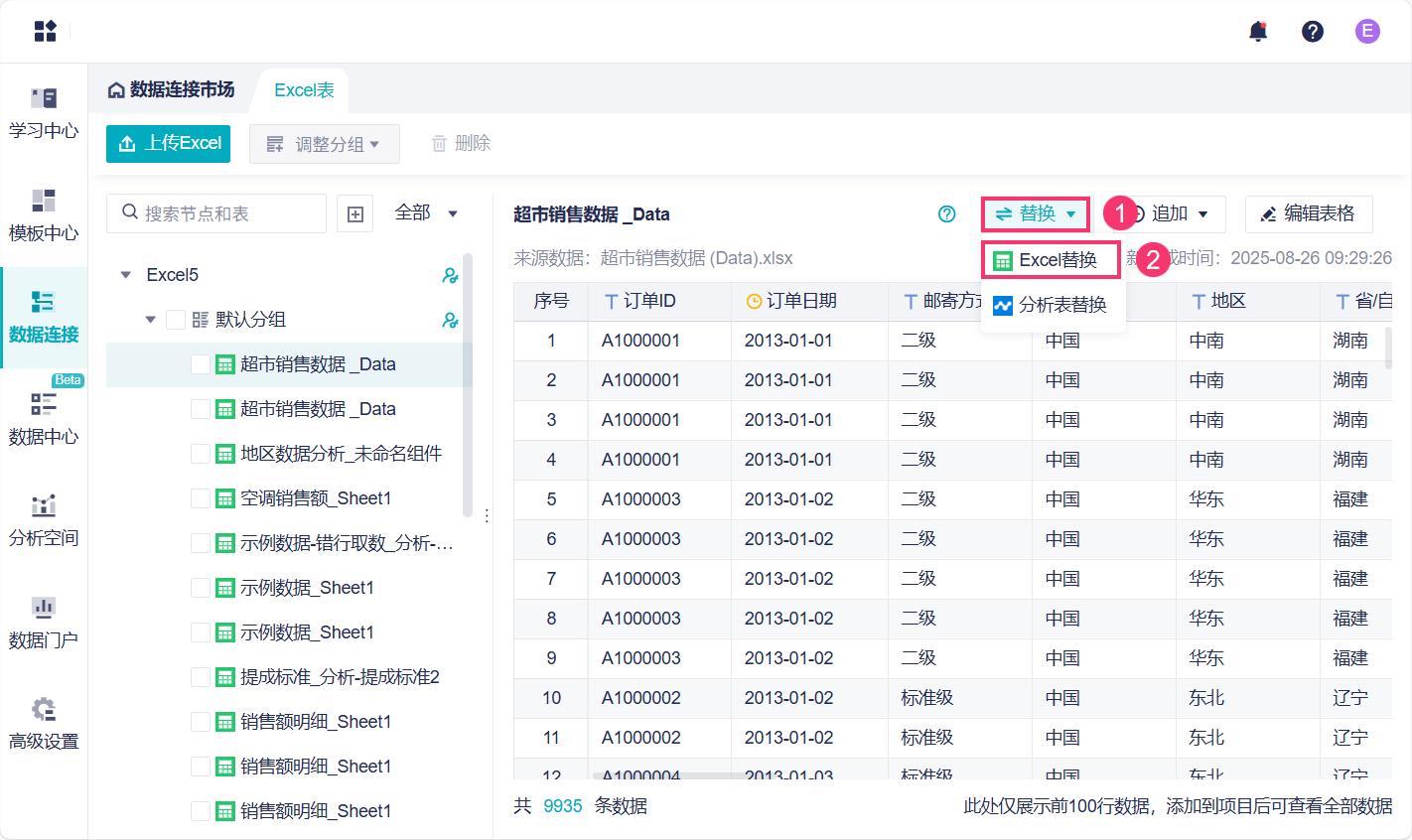Choose 分析表替换 from the menu
The height and width of the screenshot is (840, 1412).
click(x=1054, y=305)
